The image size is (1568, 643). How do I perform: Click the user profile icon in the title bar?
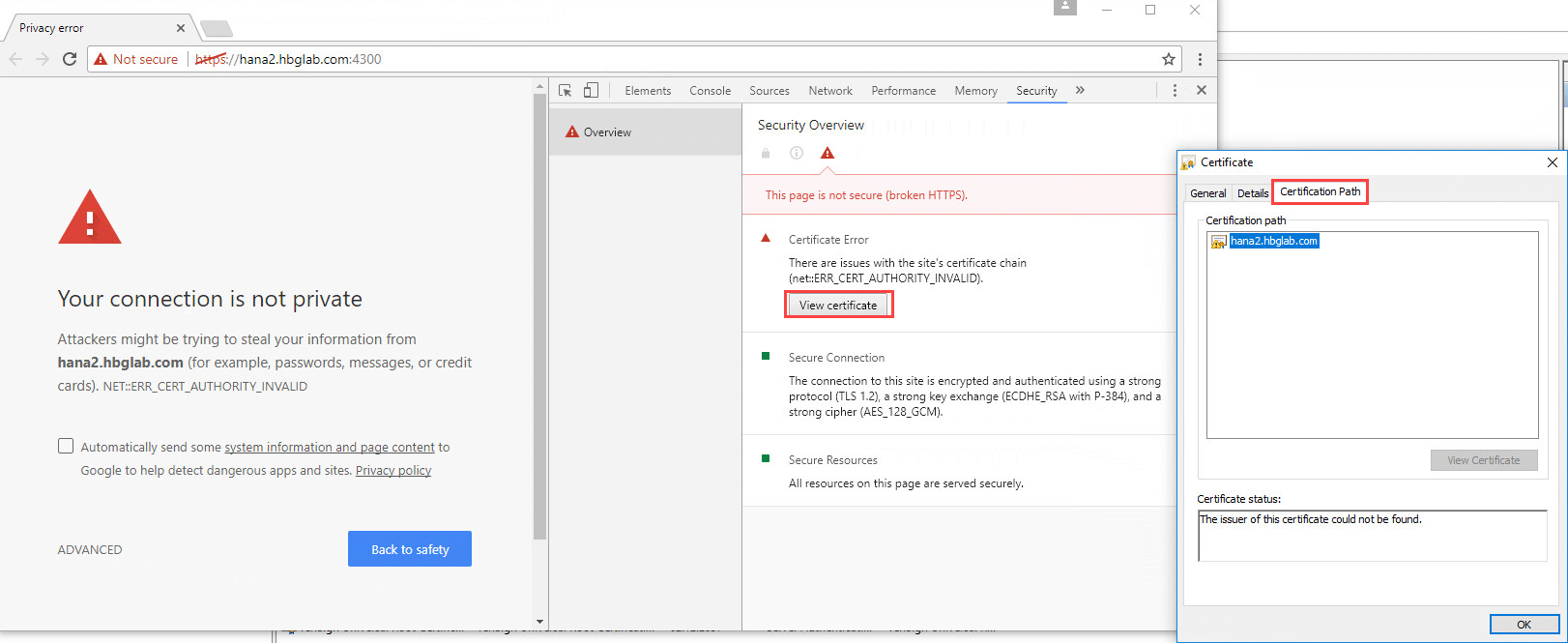coord(1065,8)
